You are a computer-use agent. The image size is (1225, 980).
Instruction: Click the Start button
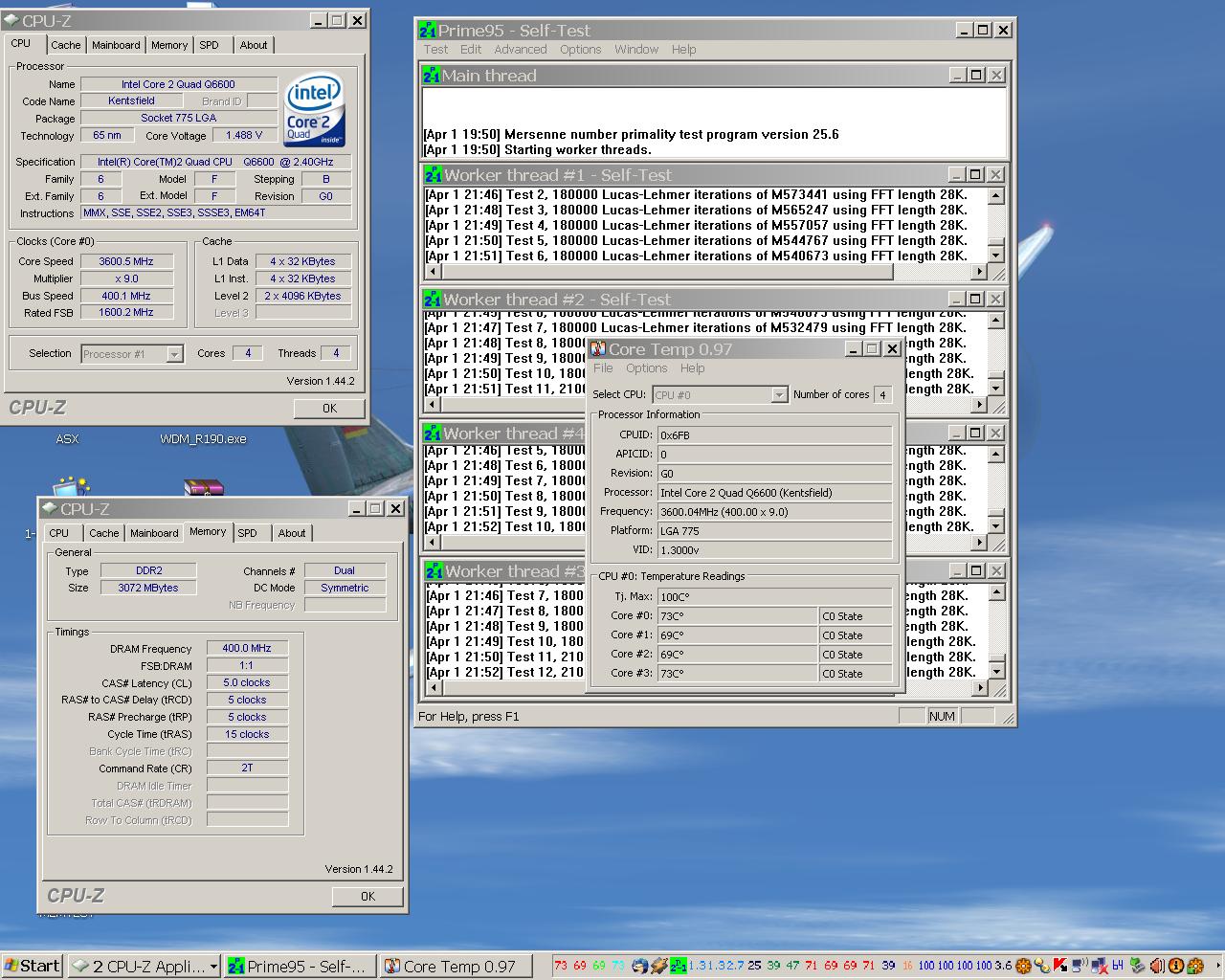coord(33,966)
